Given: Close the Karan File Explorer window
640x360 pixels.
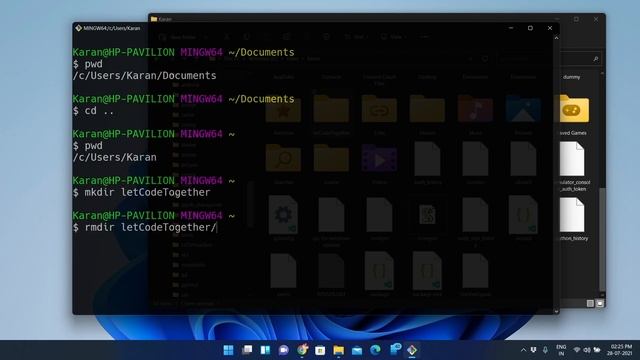Looking at the screenshot, I should [596, 19].
